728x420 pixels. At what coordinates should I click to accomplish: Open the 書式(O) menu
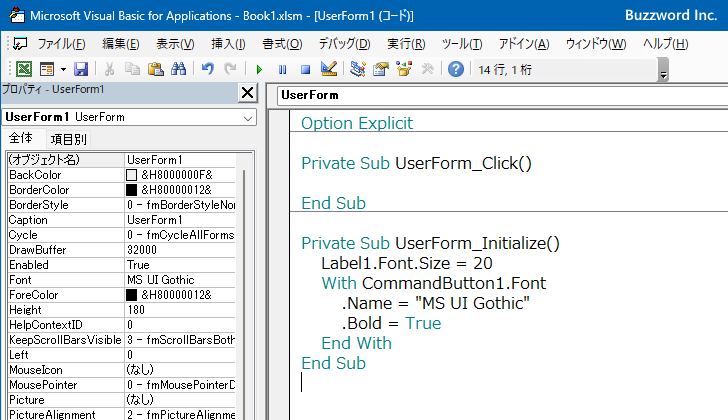click(x=282, y=44)
